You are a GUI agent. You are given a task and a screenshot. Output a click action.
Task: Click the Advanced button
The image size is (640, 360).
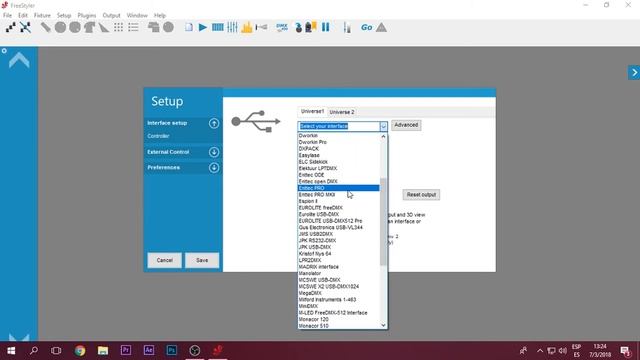406,125
